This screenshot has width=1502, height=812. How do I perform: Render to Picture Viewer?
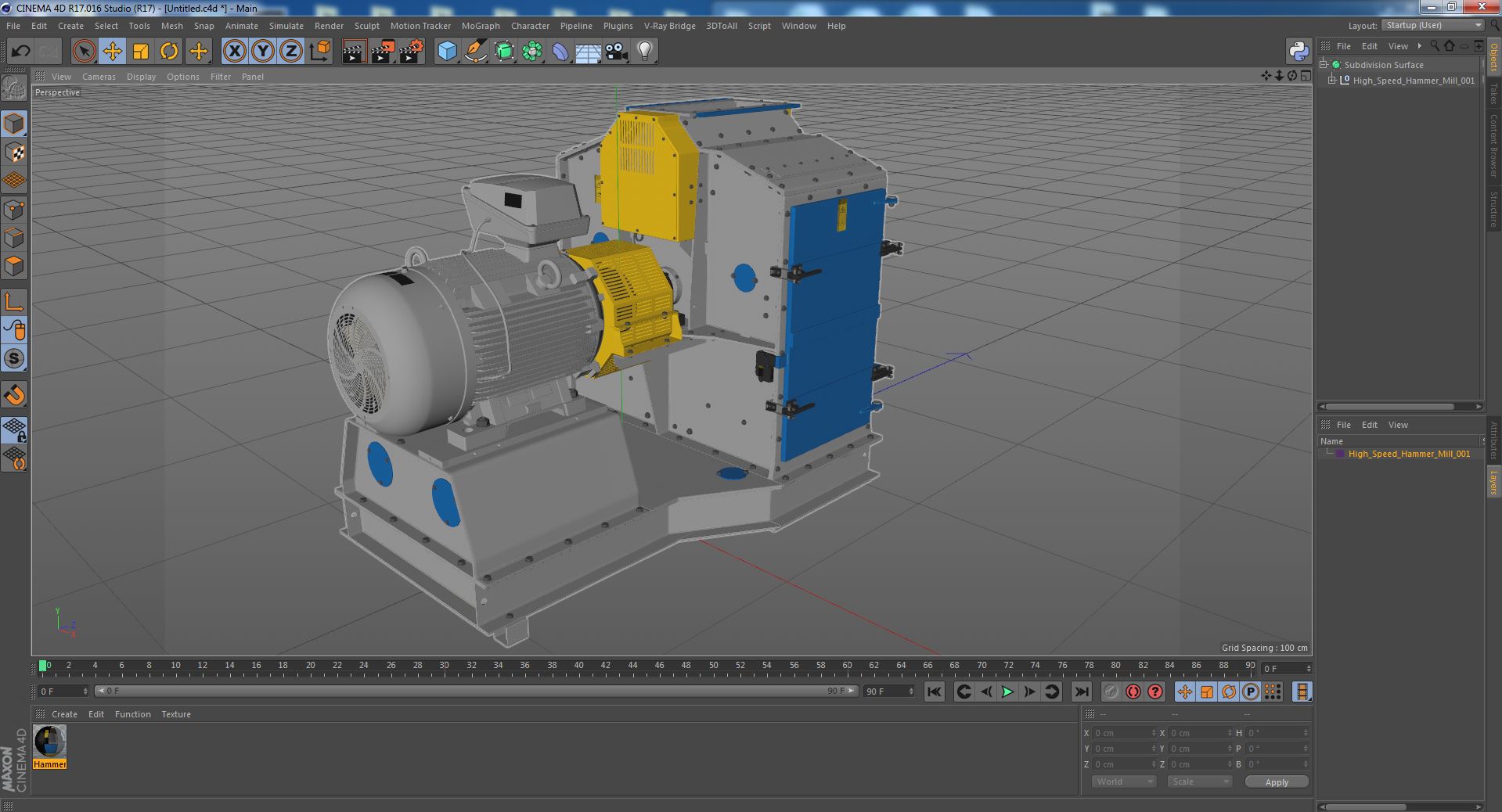383,52
